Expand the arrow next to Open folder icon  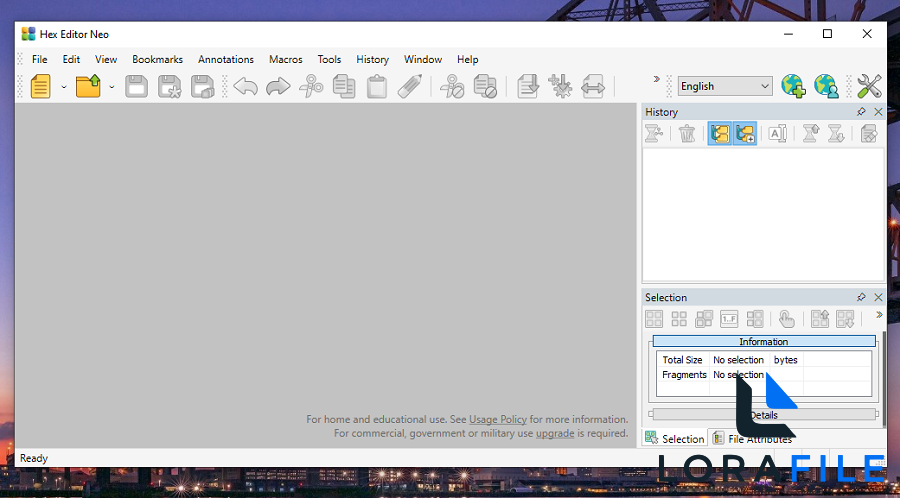[x=111, y=87]
